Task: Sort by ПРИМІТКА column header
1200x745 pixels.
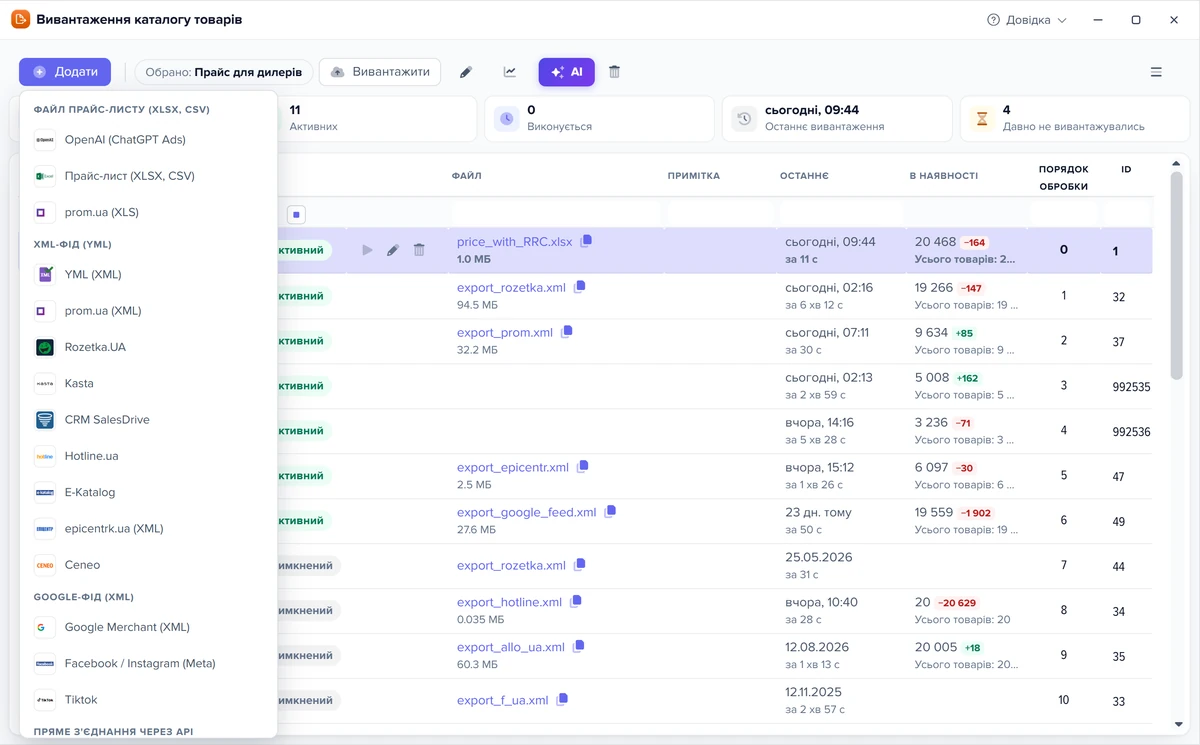Action: [694, 176]
